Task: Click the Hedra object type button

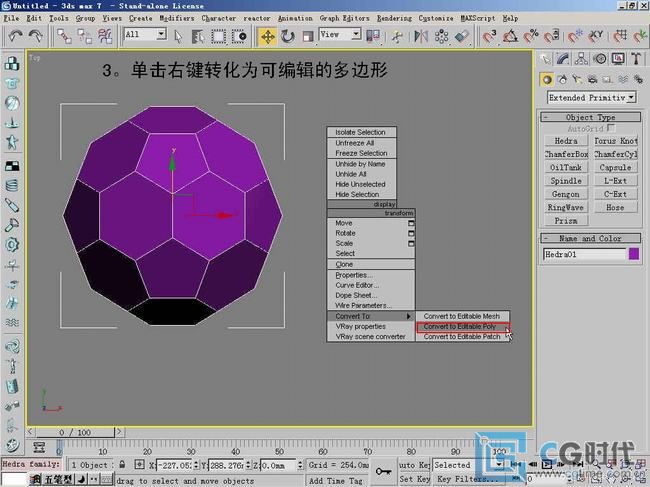Action: click(x=566, y=141)
